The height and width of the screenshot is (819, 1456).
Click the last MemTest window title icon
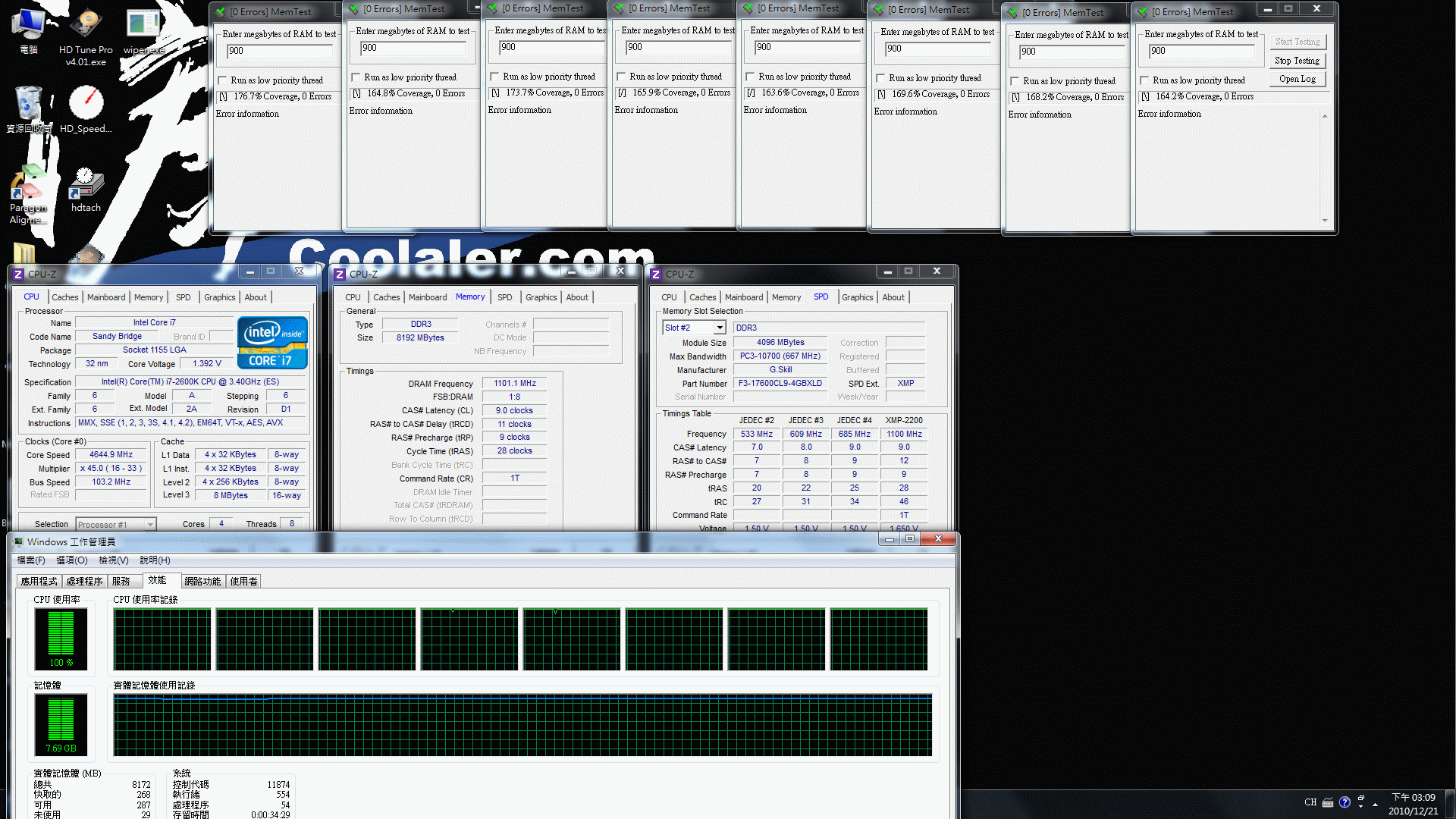[1143, 12]
